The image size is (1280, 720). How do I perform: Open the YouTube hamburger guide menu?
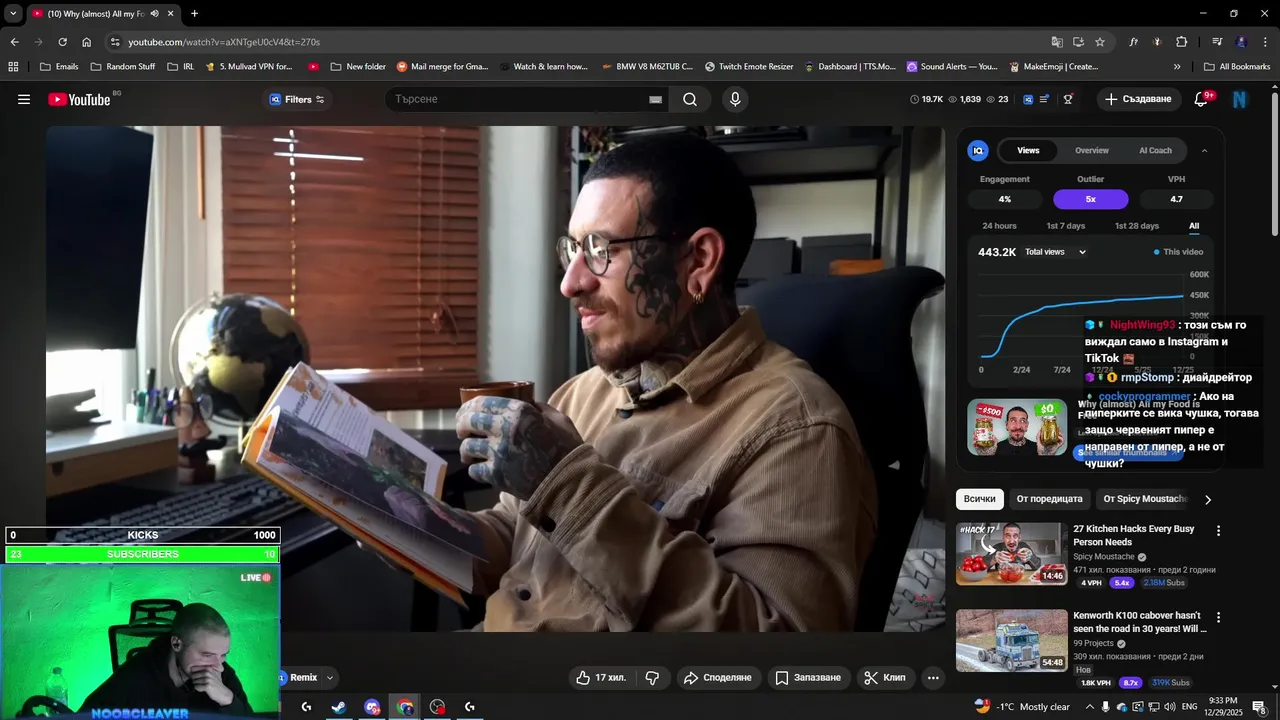(x=24, y=99)
